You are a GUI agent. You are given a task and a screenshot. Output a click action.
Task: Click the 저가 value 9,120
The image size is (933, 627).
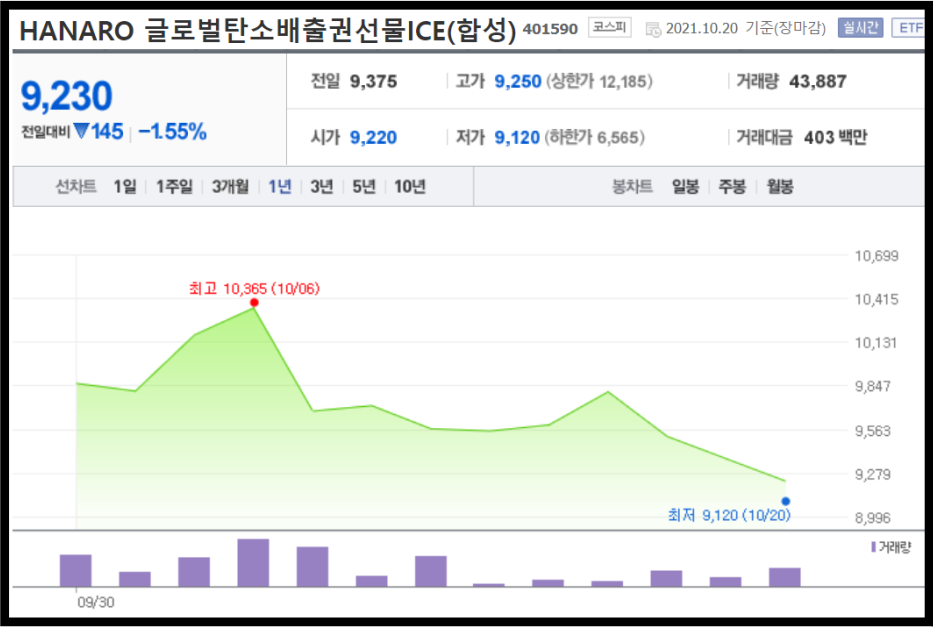518,137
